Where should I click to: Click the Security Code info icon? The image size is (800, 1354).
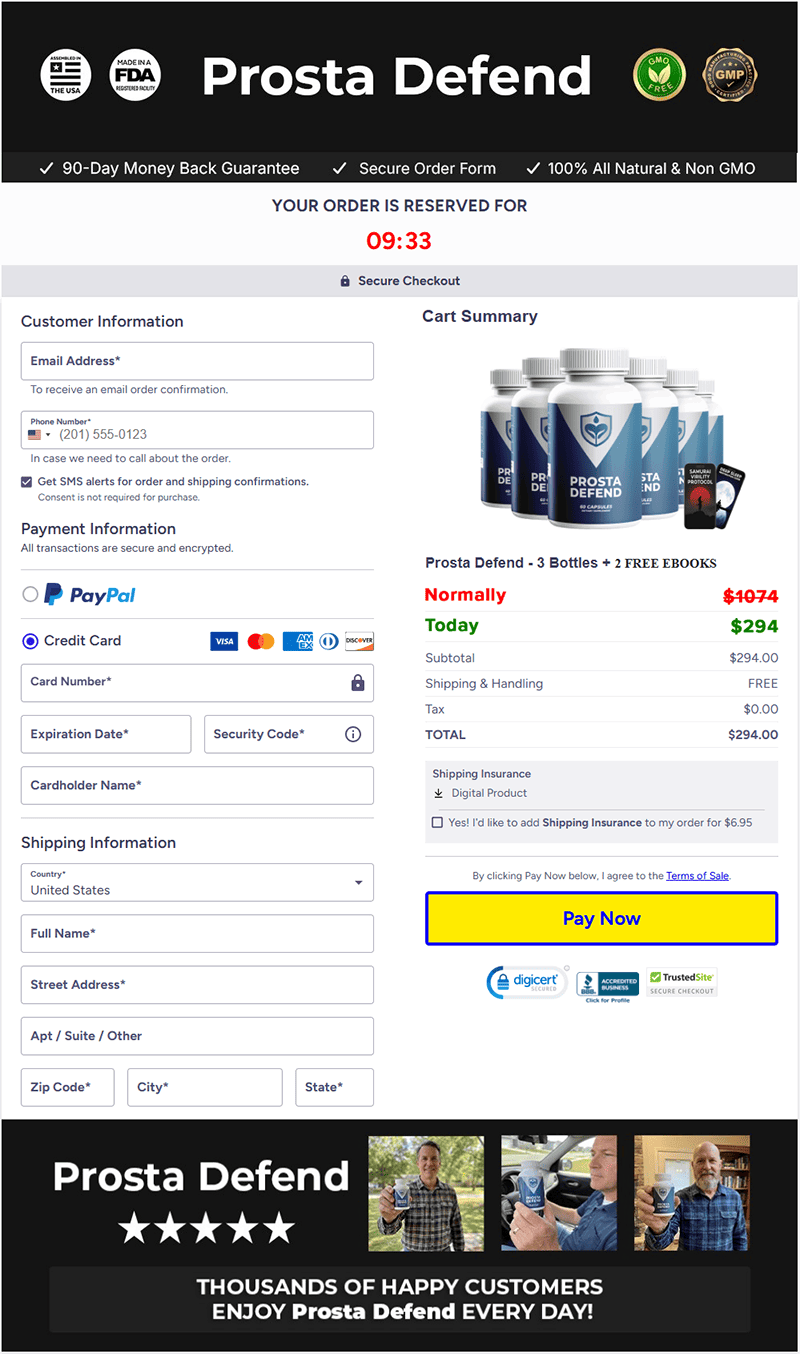pyautogui.click(x=353, y=734)
